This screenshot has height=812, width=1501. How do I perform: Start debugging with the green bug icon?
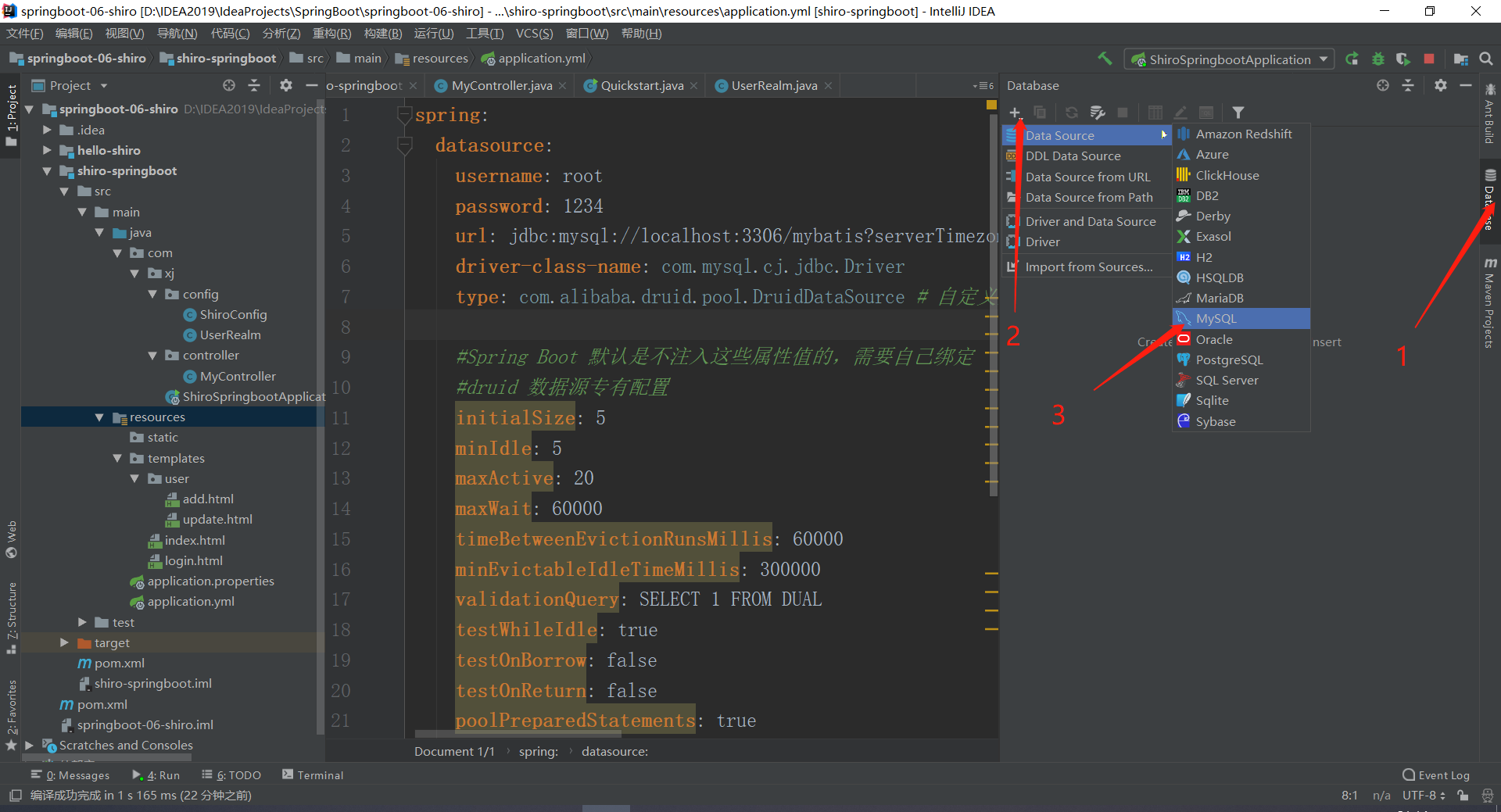(x=1378, y=59)
